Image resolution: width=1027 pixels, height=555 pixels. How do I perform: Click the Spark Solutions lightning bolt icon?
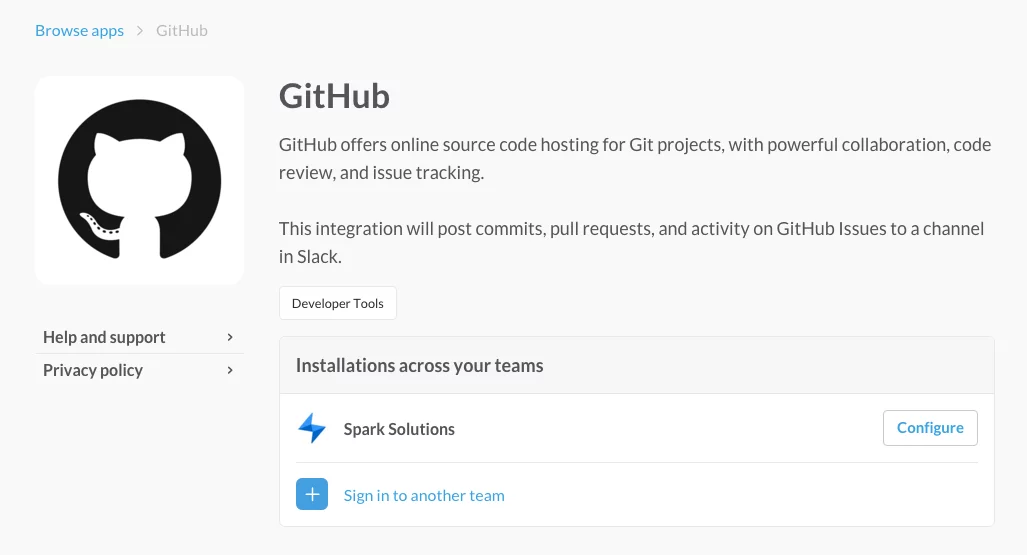click(312, 429)
